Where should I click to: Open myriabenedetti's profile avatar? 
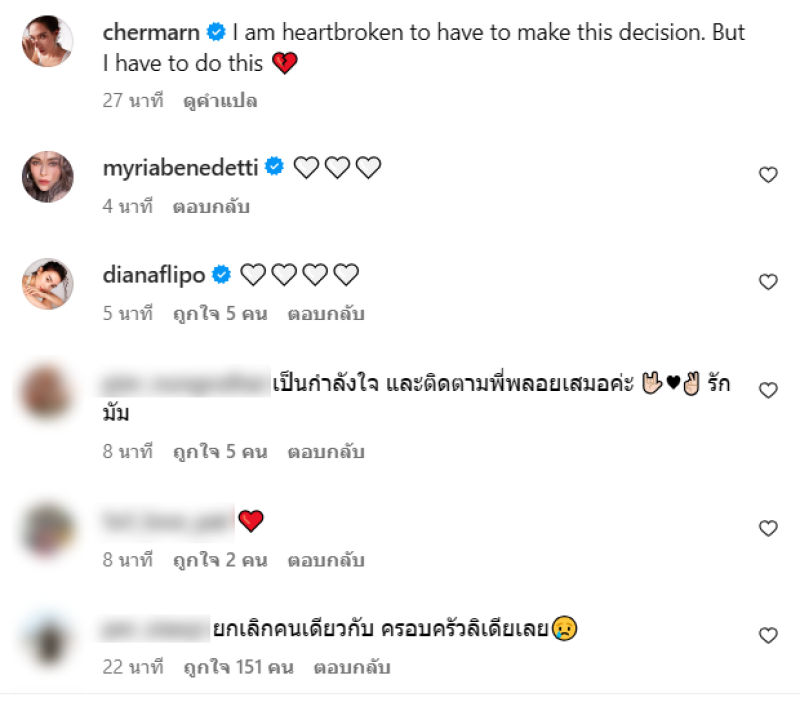pyautogui.click(x=47, y=177)
